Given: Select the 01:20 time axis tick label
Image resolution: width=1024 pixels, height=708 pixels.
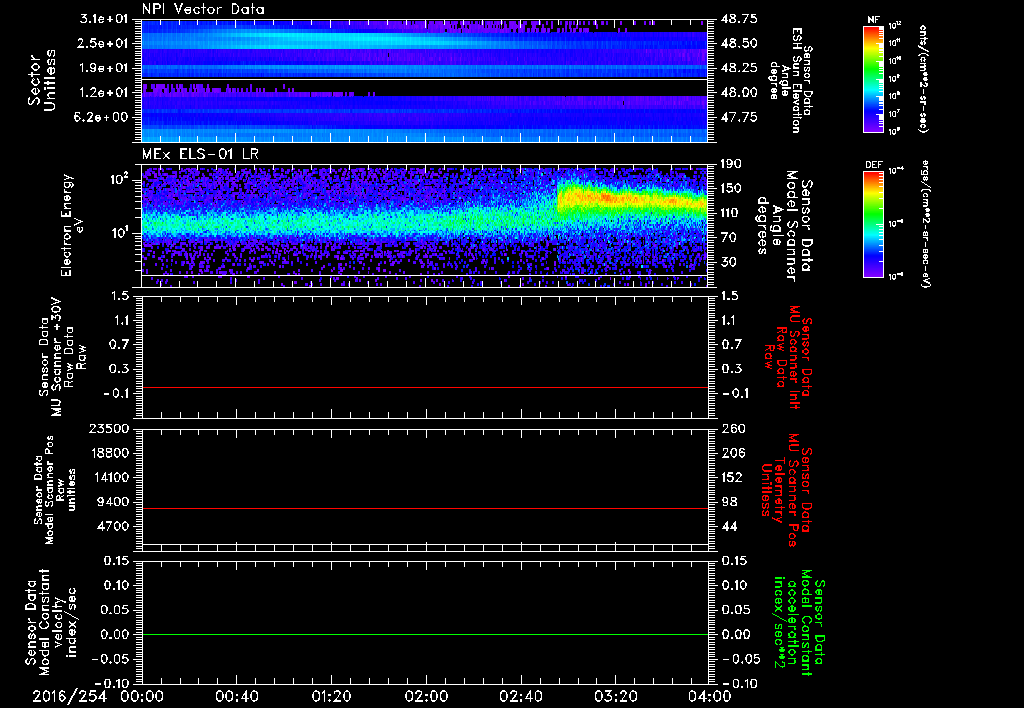Looking at the screenshot, I should click(x=331, y=696).
